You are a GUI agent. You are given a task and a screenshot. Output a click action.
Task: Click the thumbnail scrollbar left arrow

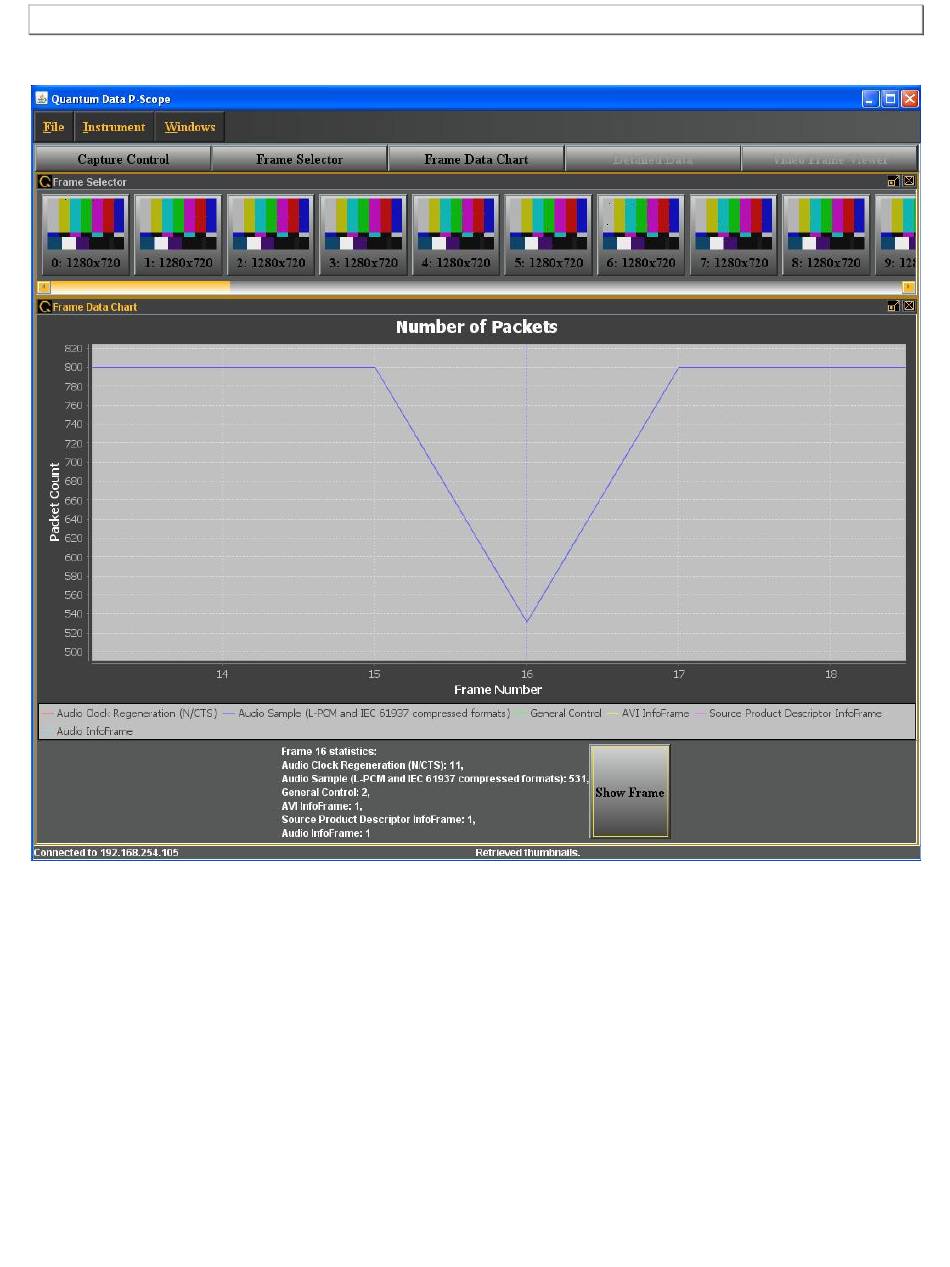tap(43, 288)
